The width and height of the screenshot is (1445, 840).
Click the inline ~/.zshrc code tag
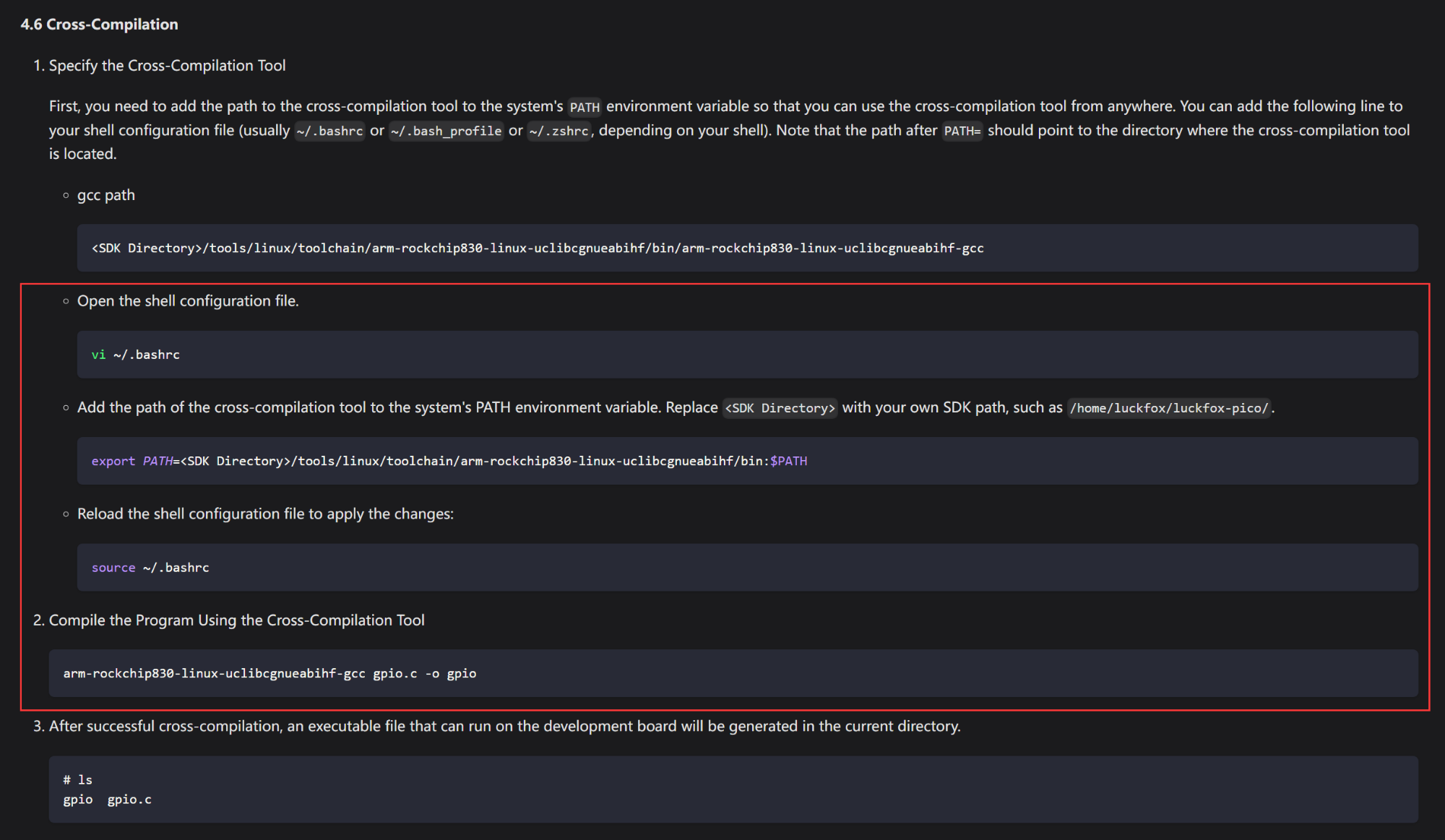(x=559, y=131)
